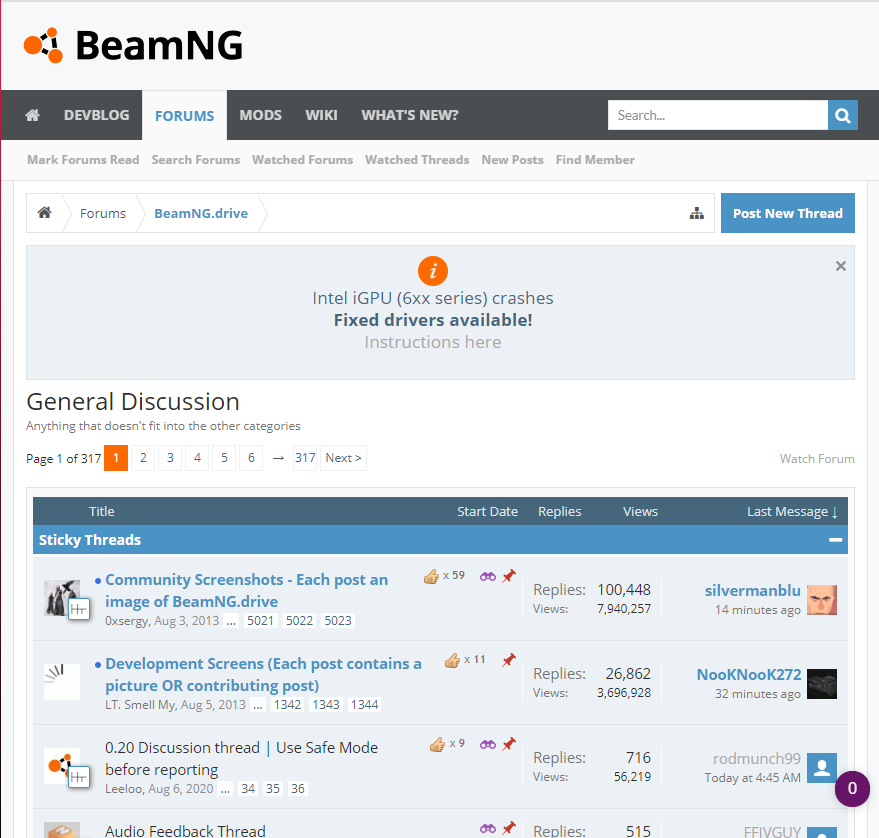
Task: Open 0.20 Discussion thread title
Action: 242,758
